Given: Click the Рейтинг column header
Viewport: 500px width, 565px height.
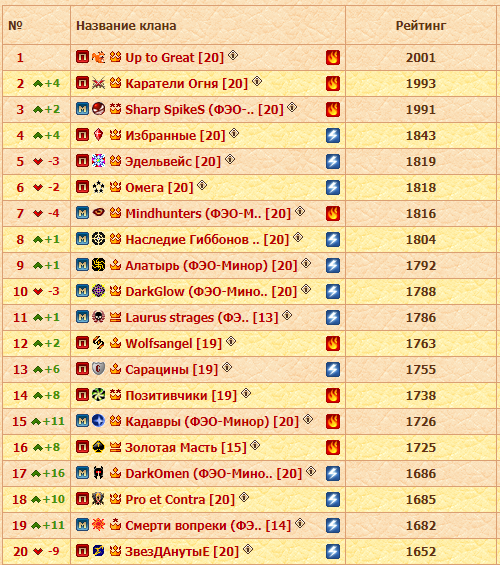Looking at the screenshot, I should [421, 26].
